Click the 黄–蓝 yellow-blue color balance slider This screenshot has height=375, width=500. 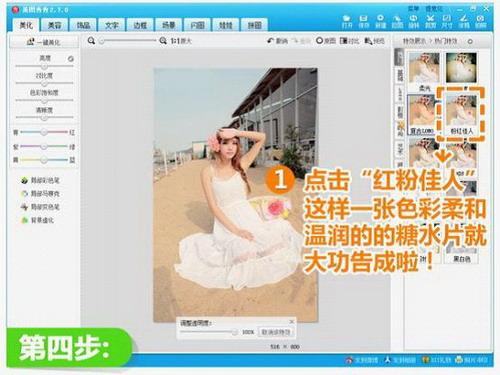pos(44,160)
